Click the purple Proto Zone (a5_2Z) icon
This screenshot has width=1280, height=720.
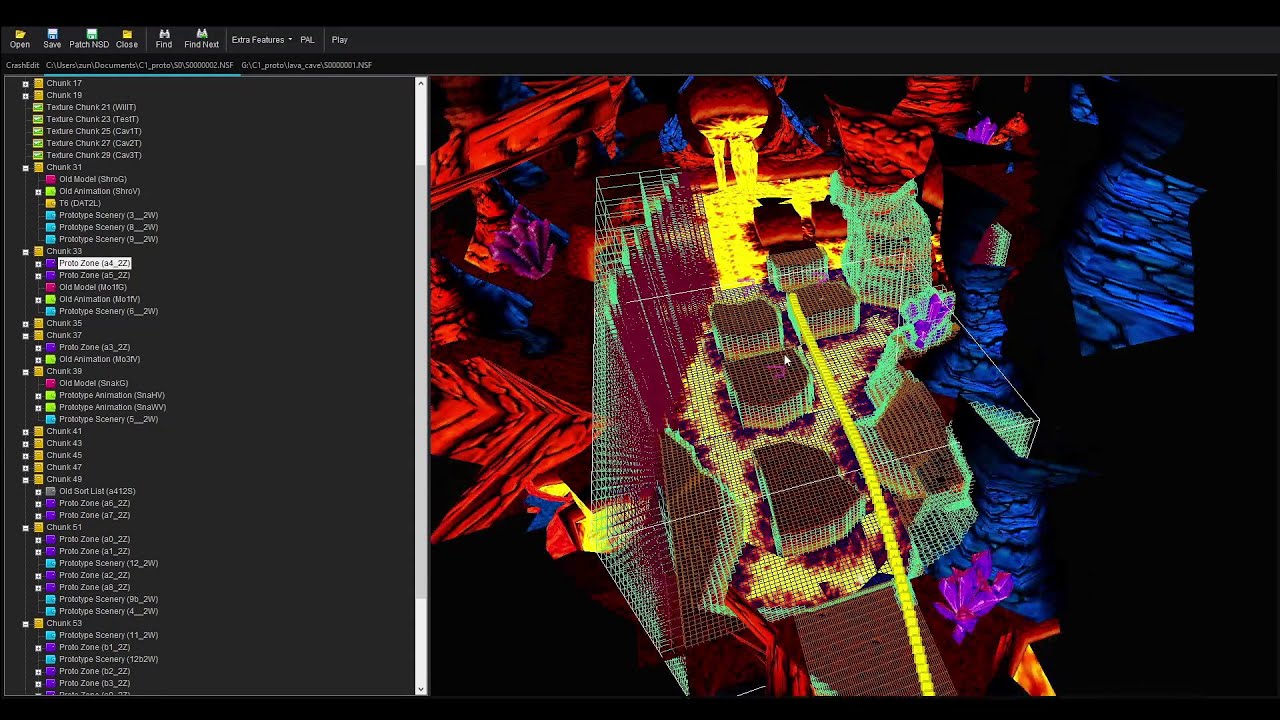click(51, 275)
